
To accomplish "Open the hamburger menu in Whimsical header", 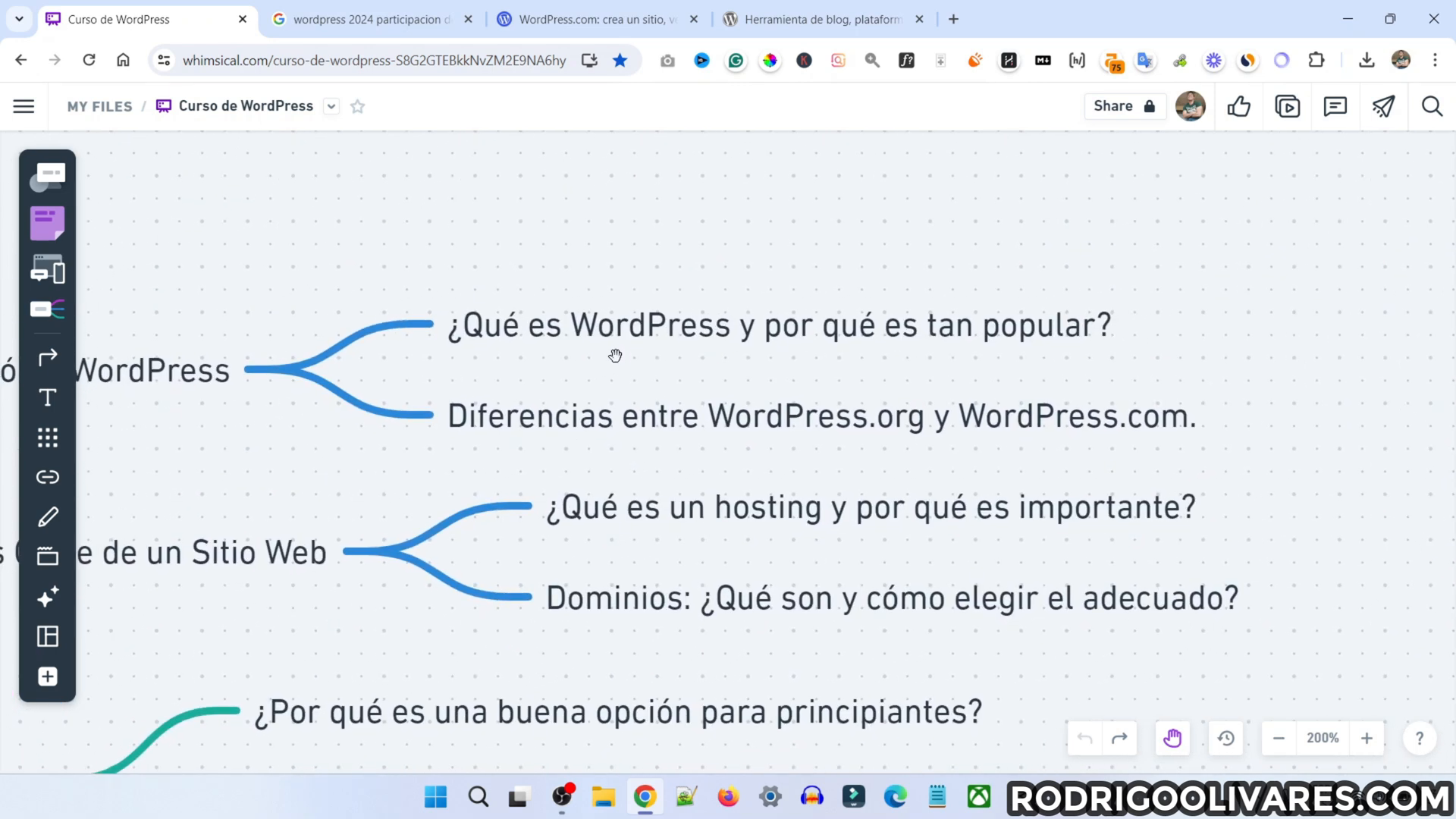I will point(24,106).
